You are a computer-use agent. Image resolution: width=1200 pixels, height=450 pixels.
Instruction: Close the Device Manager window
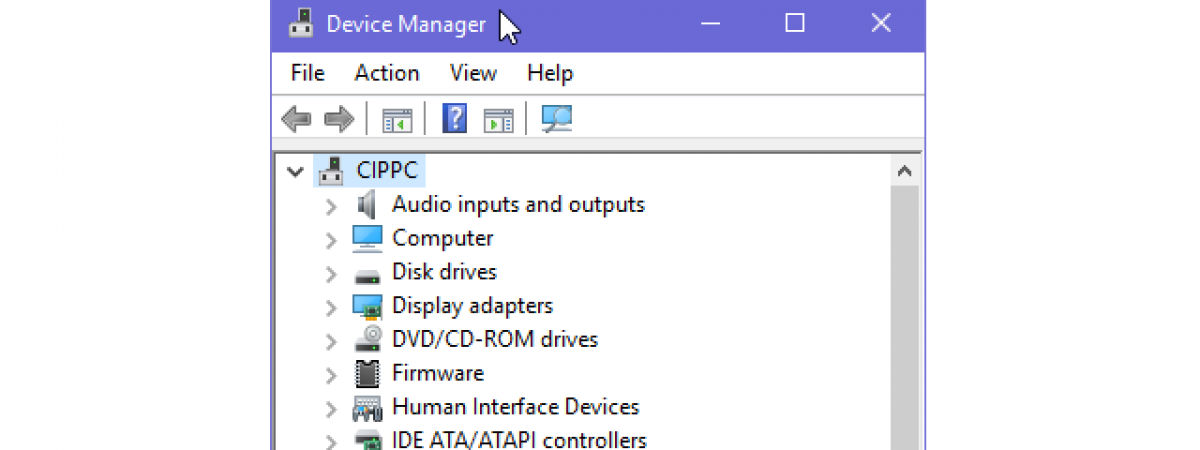click(x=881, y=24)
